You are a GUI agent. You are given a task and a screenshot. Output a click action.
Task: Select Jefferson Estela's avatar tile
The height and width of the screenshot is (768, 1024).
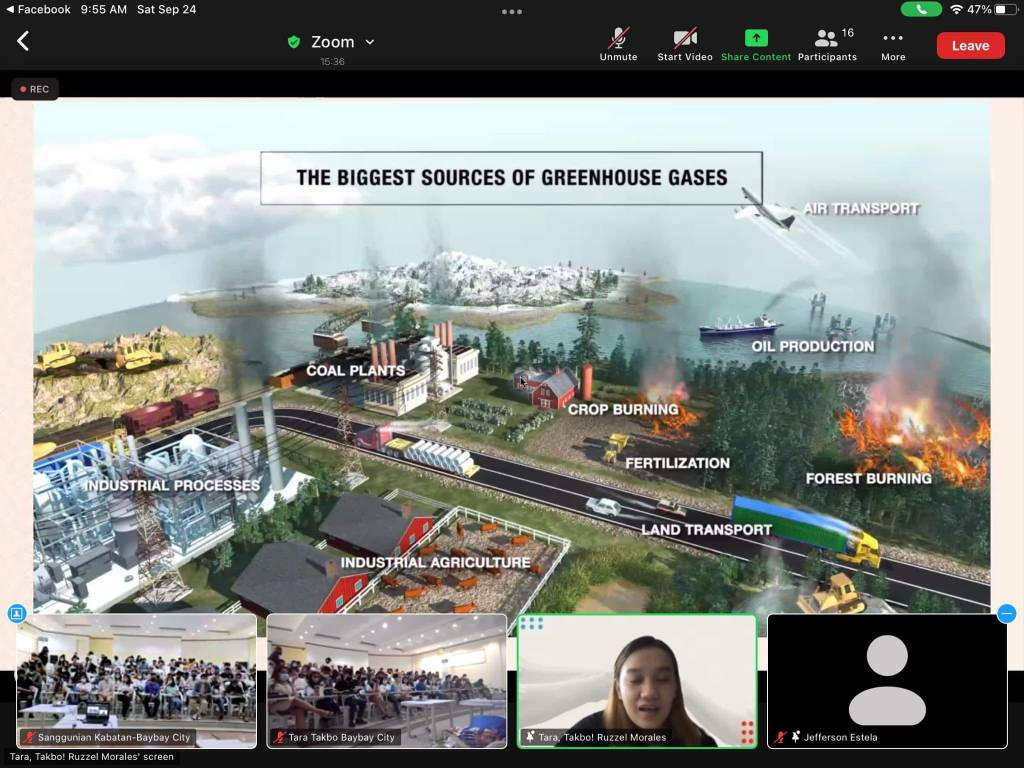click(x=887, y=680)
